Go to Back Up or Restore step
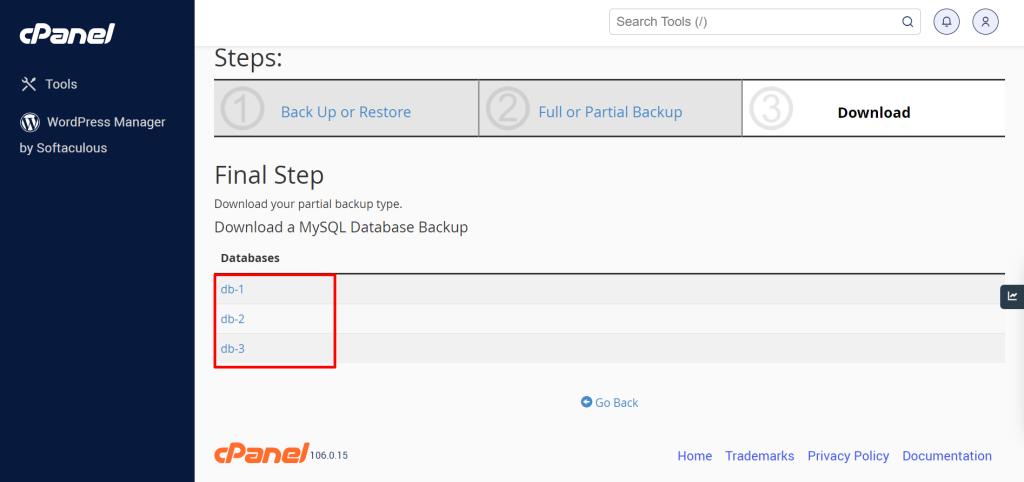The image size is (1024, 482). click(x=345, y=112)
